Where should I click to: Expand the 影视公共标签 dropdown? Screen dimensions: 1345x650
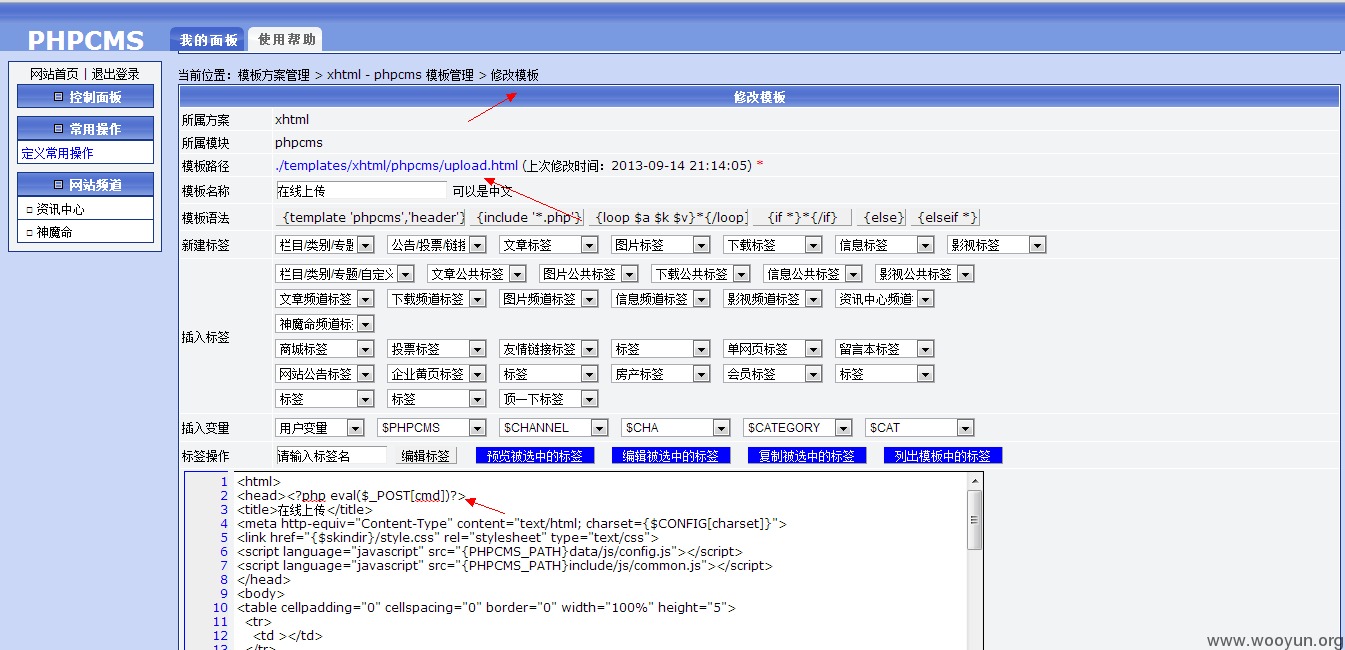click(x=925, y=274)
